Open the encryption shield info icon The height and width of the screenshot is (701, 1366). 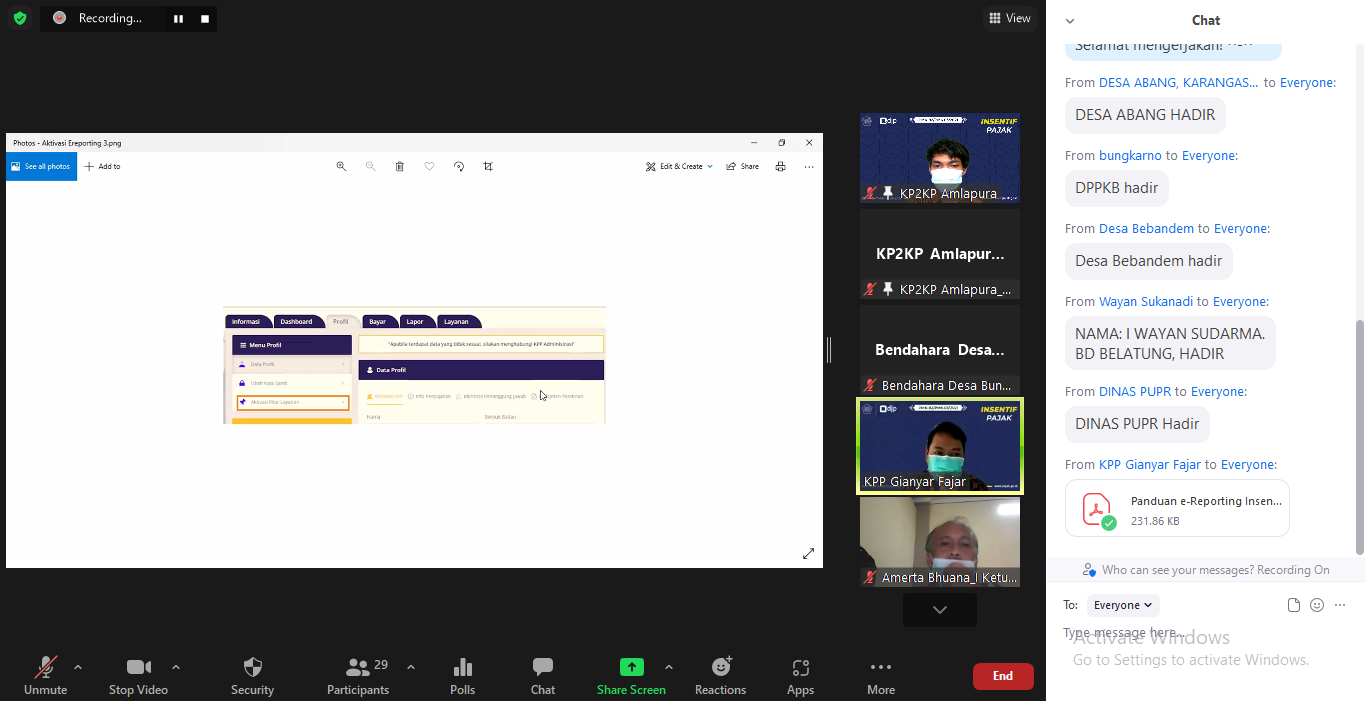[20, 18]
